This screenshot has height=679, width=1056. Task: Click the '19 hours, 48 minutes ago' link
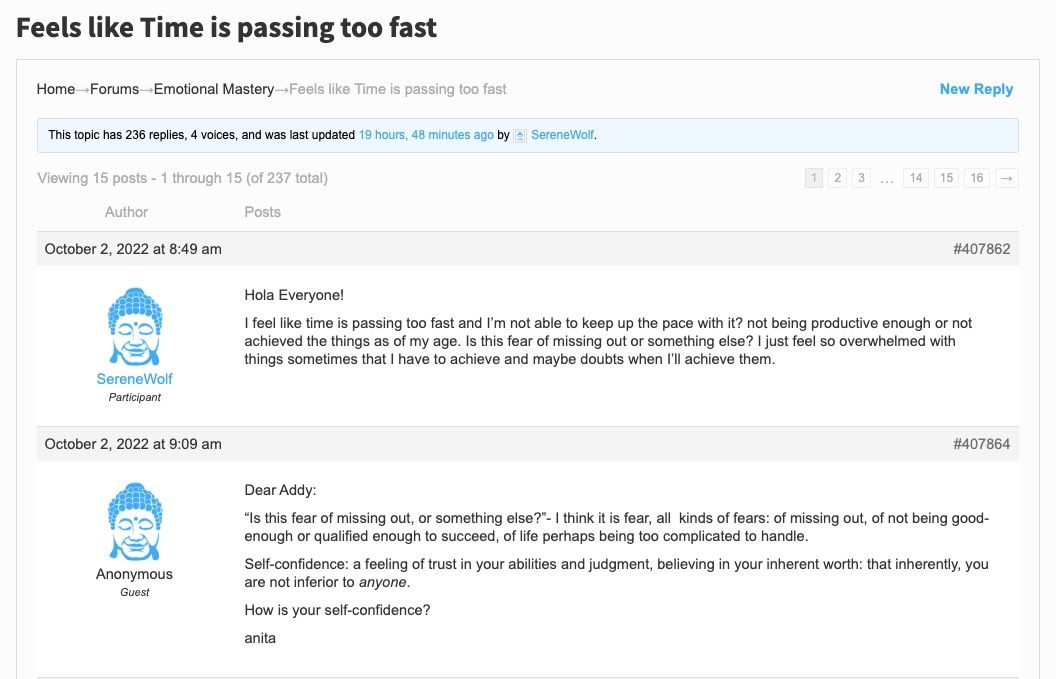[x=426, y=135]
